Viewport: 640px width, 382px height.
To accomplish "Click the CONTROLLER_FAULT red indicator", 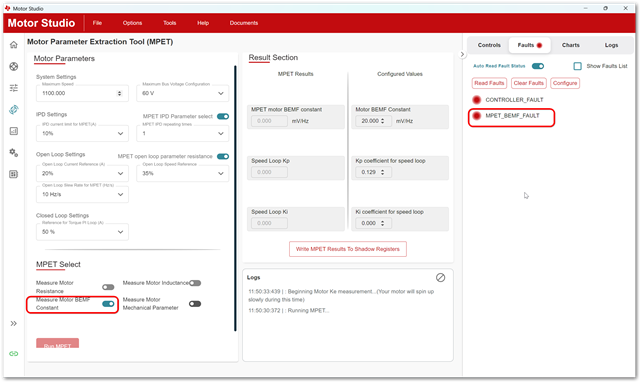I will (476, 100).
